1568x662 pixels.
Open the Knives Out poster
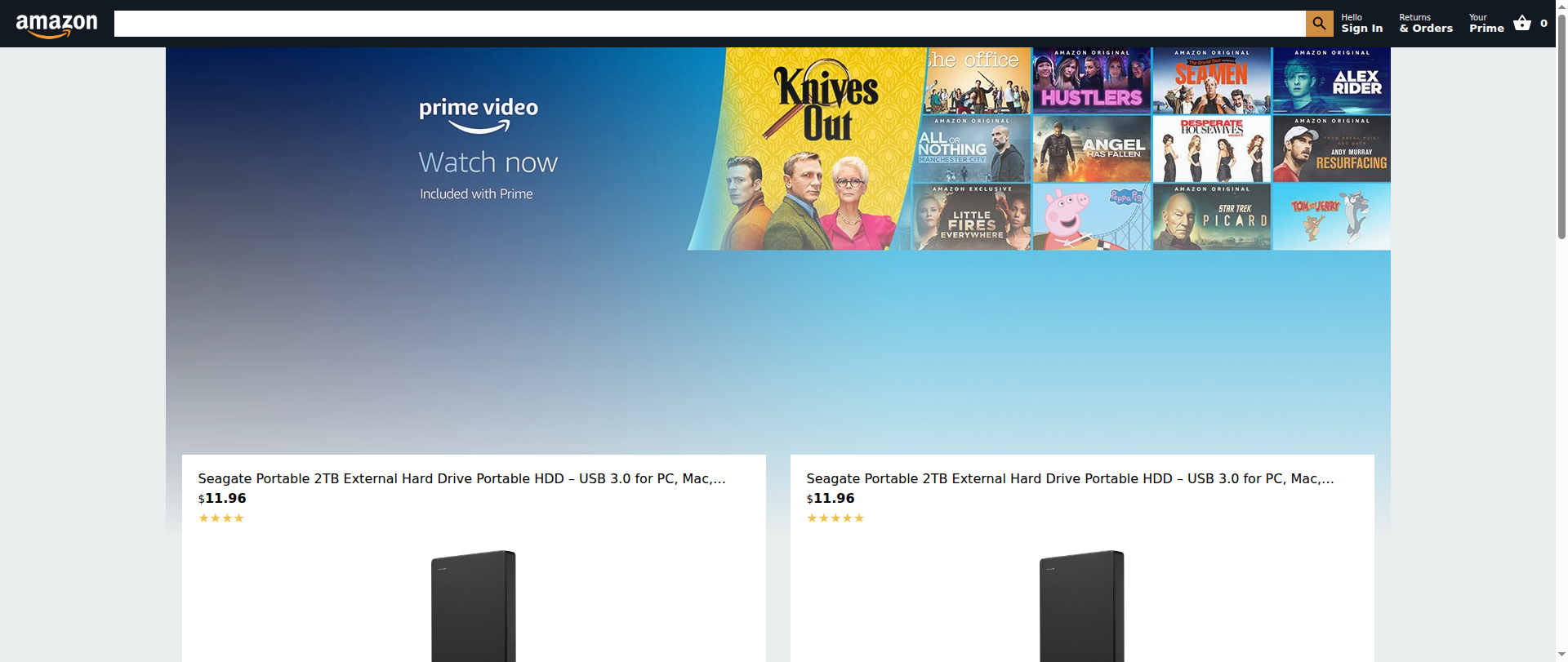pyautogui.click(x=807, y=149)
